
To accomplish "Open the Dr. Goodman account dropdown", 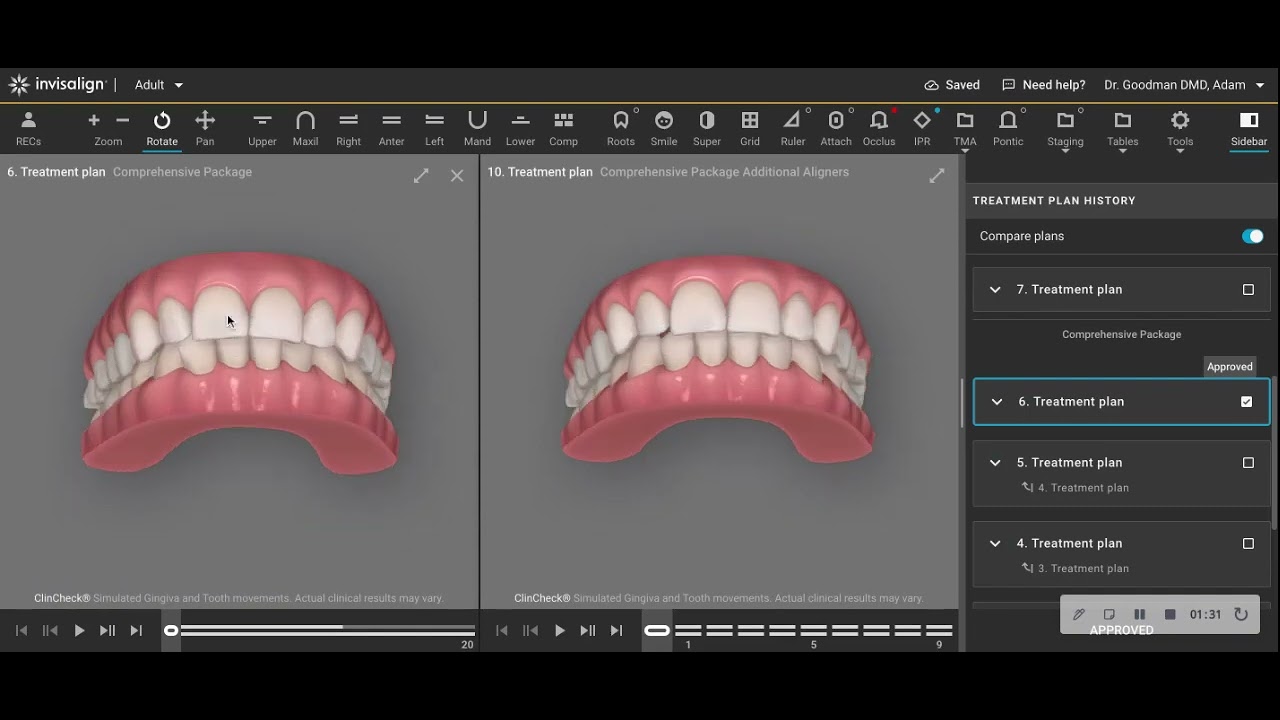I will 1184,85.
